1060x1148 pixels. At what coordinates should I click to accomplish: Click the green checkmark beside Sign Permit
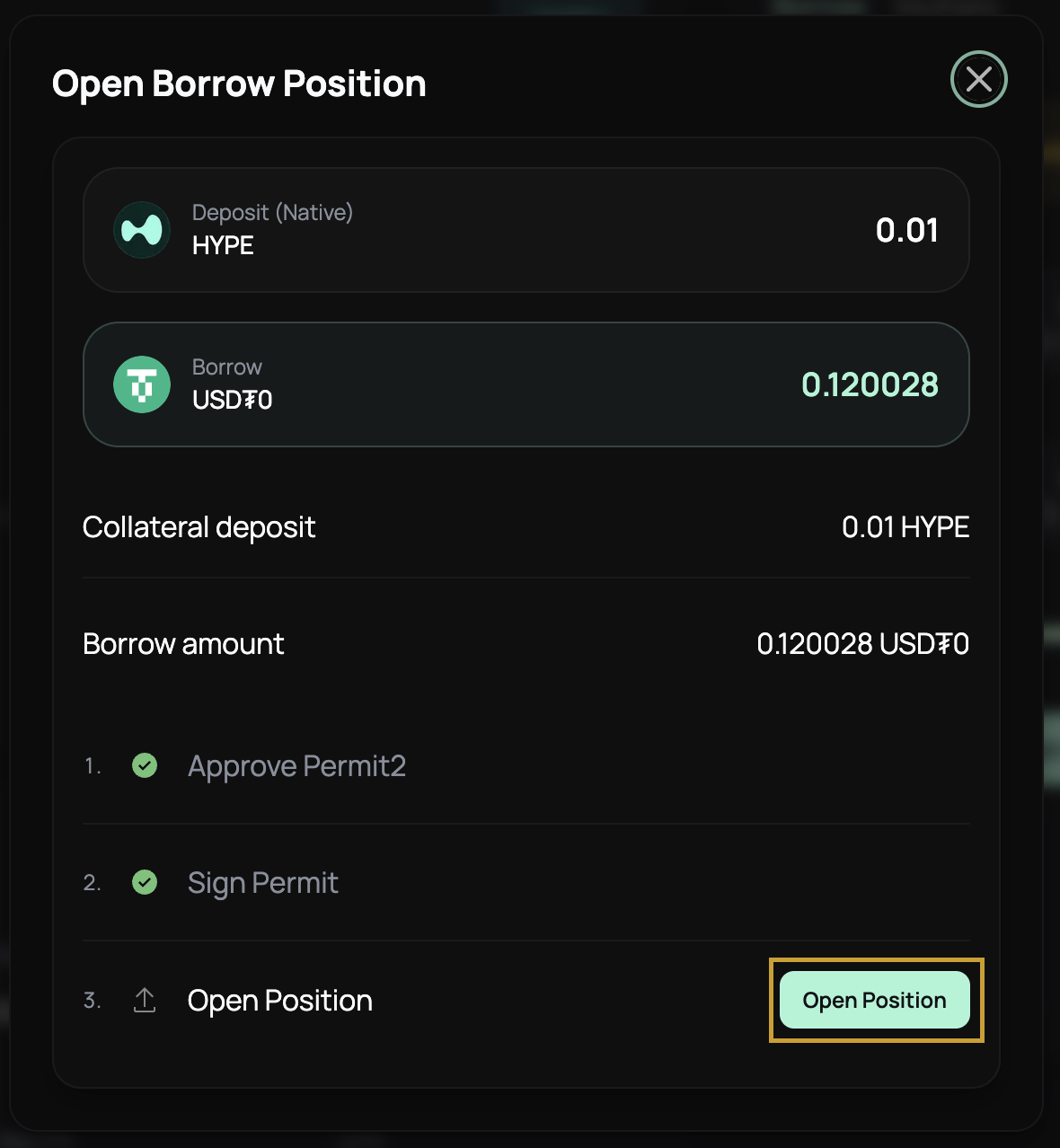144,883
